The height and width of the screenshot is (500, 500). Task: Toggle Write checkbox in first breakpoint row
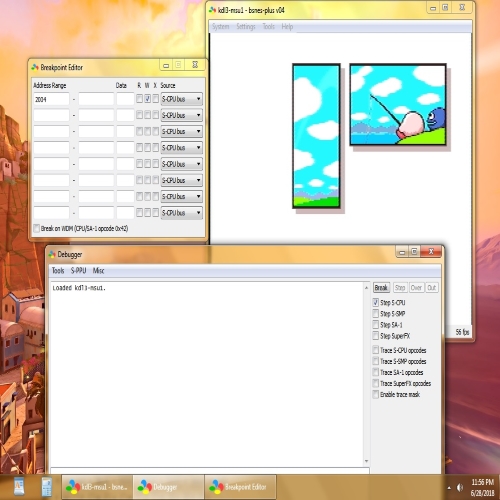147,99
